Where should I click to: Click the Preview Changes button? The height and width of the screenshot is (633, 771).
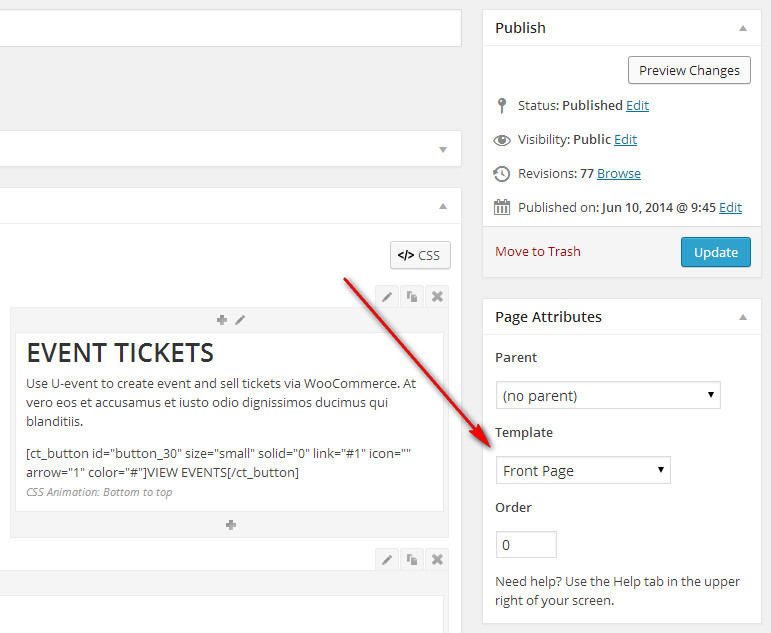[x=689, y=70]
